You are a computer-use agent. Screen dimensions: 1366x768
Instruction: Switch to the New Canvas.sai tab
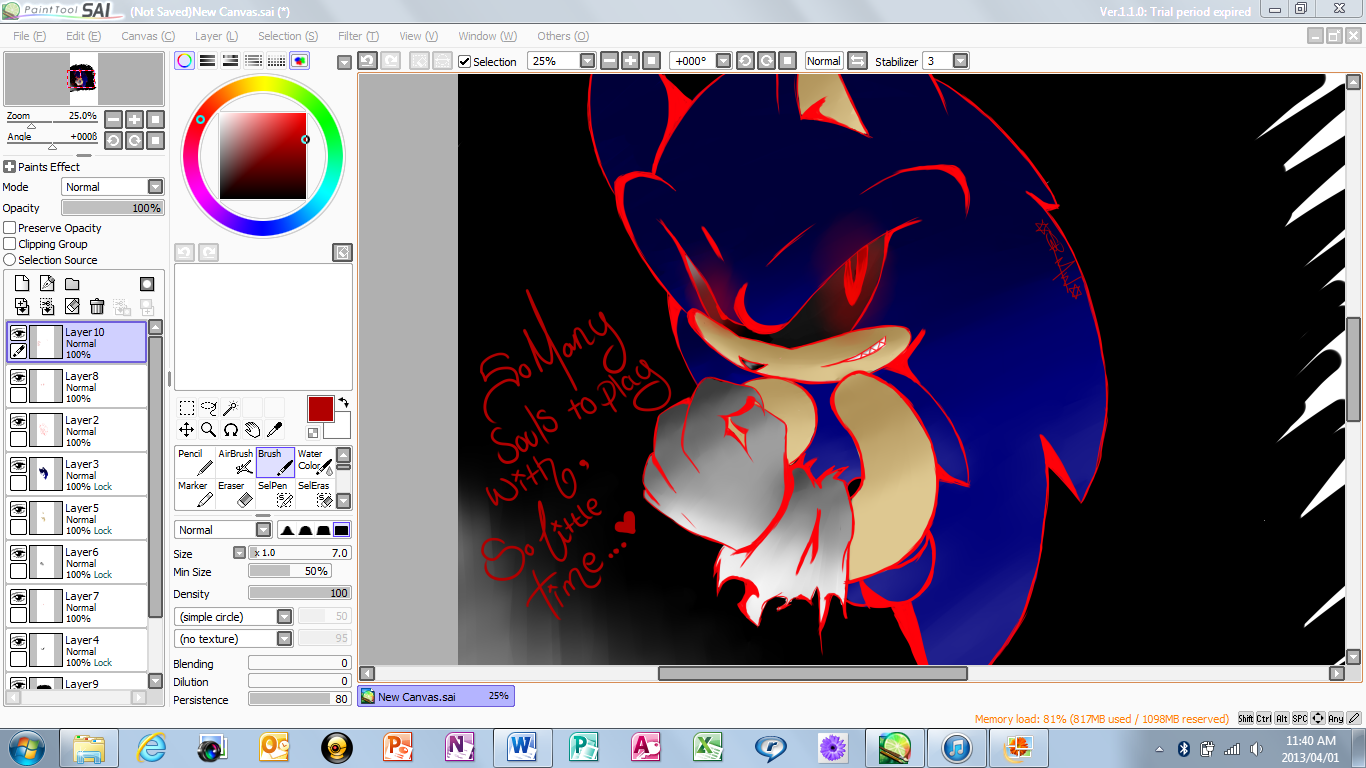click(x=436, y=696)
